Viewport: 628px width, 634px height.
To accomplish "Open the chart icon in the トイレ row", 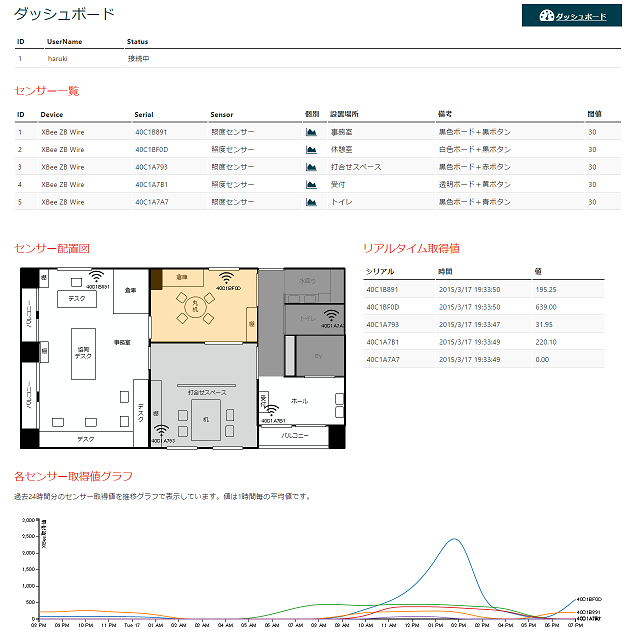I will tap(311, 202).
